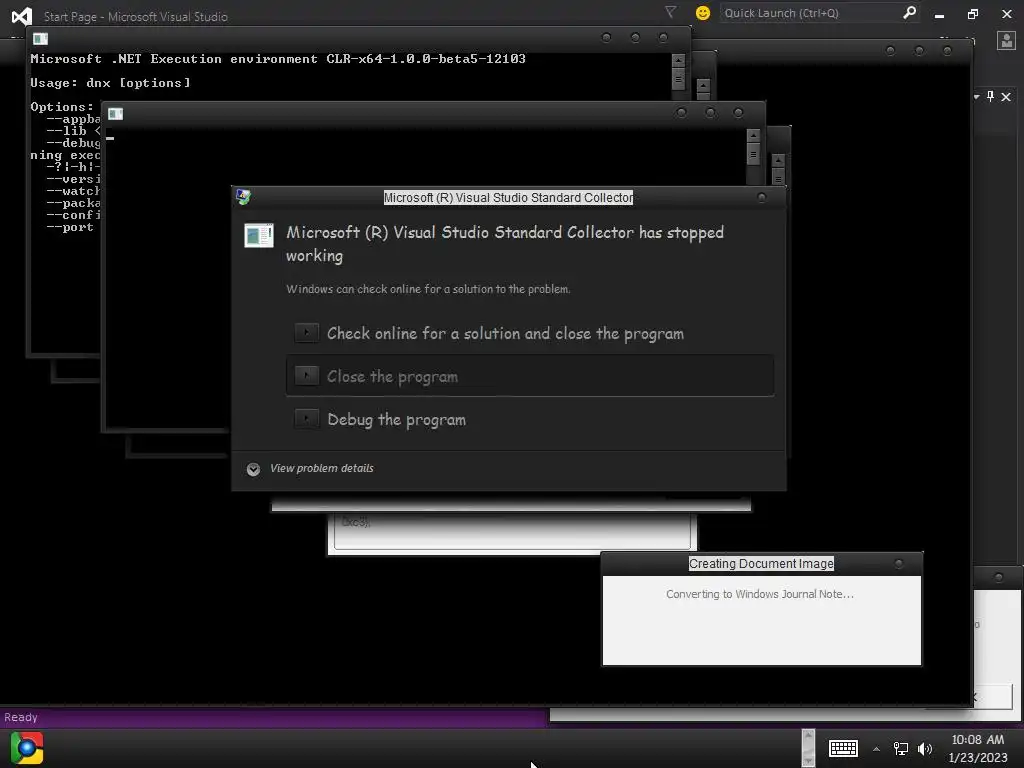Open the volume speaker tray icon

click(925, 749)
